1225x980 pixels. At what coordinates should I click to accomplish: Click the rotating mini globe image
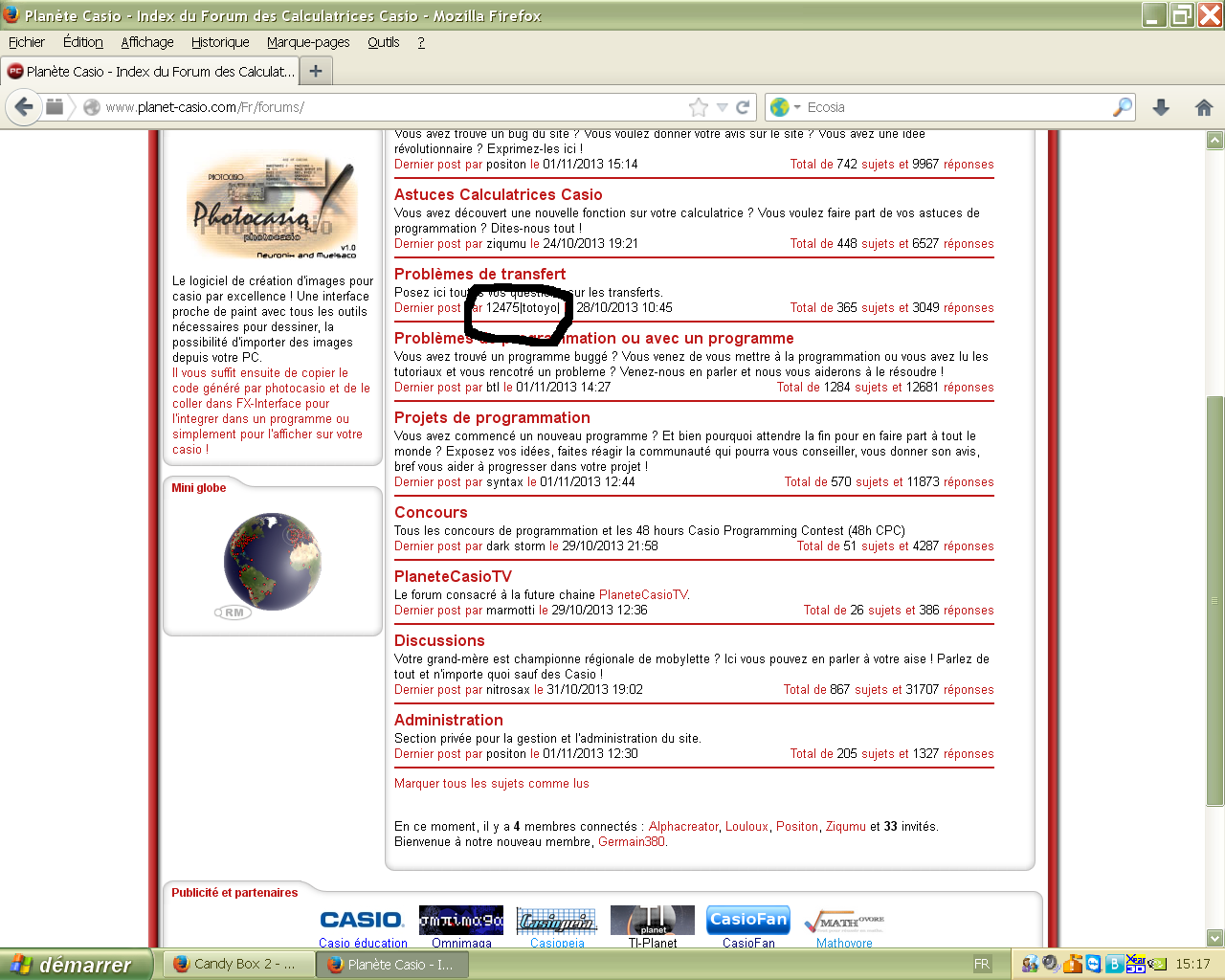tap(273, 561)
